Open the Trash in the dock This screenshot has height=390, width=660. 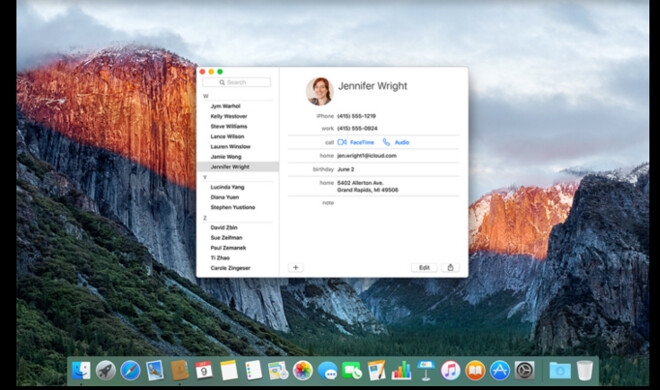585,371
